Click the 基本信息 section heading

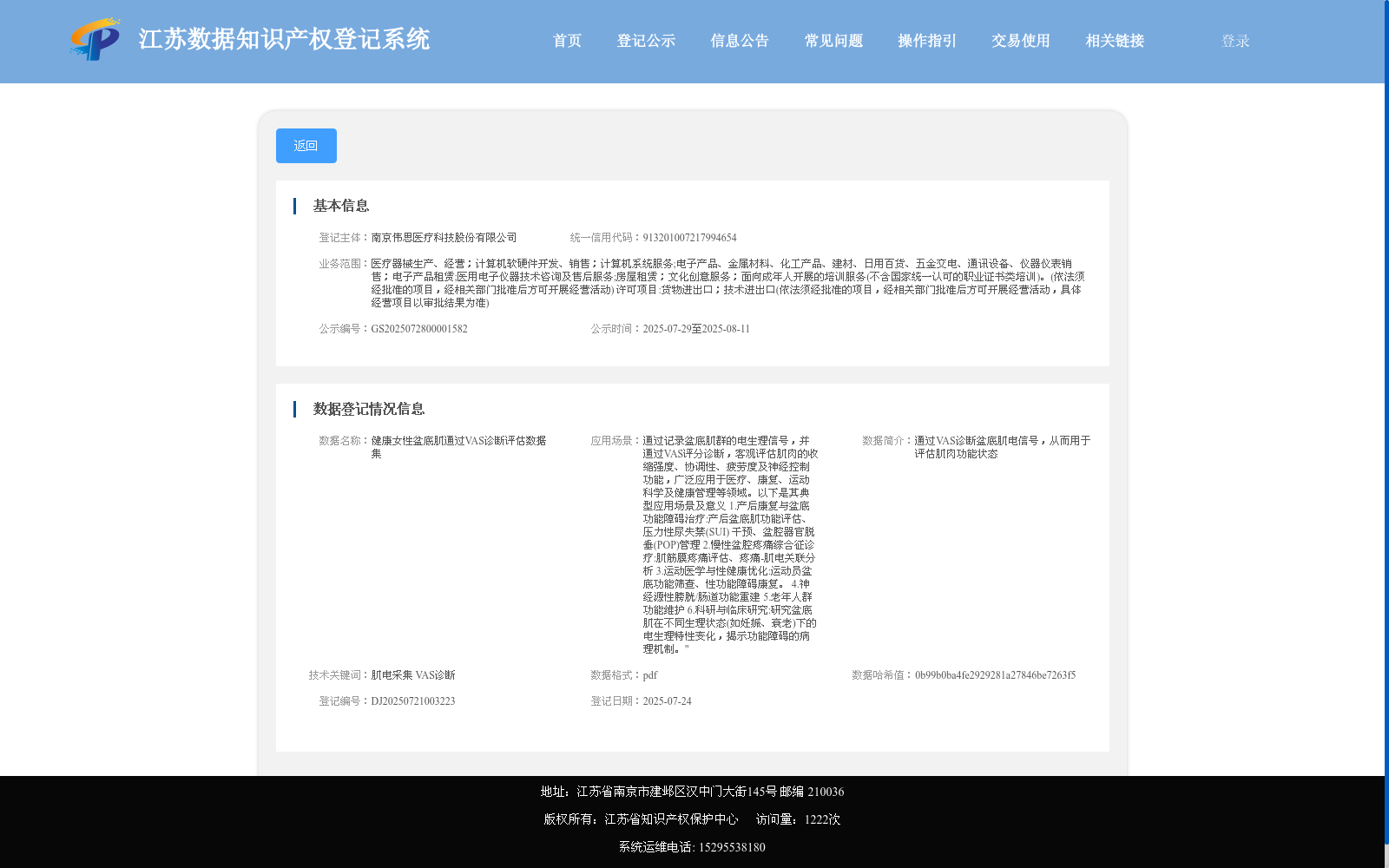tap(341, 206)
